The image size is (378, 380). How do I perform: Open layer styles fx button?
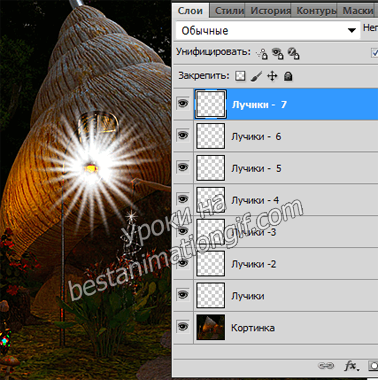pyautogui.click(x=351, y=366)
